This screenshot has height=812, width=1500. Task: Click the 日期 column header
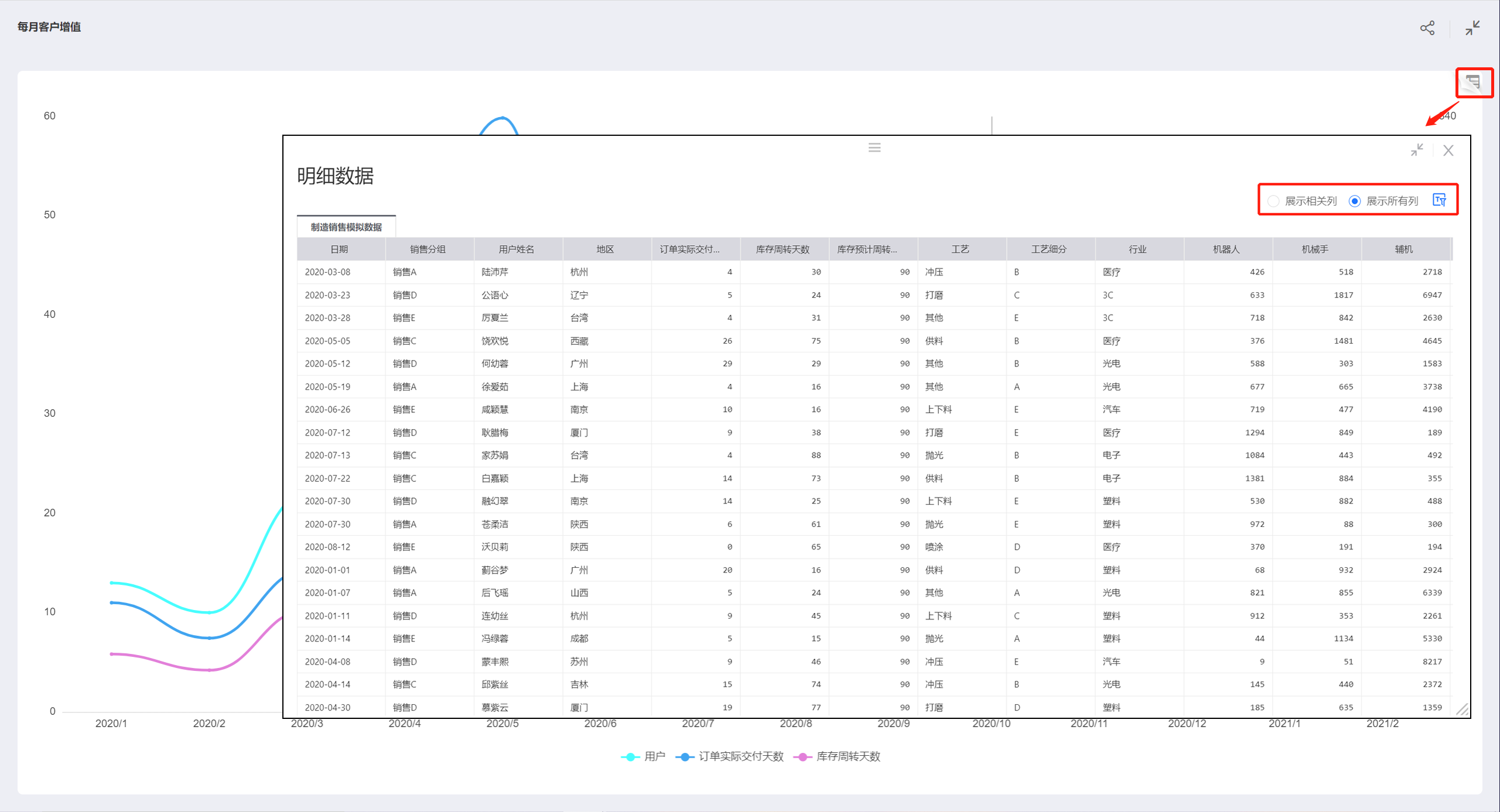[x=340, y=249]
